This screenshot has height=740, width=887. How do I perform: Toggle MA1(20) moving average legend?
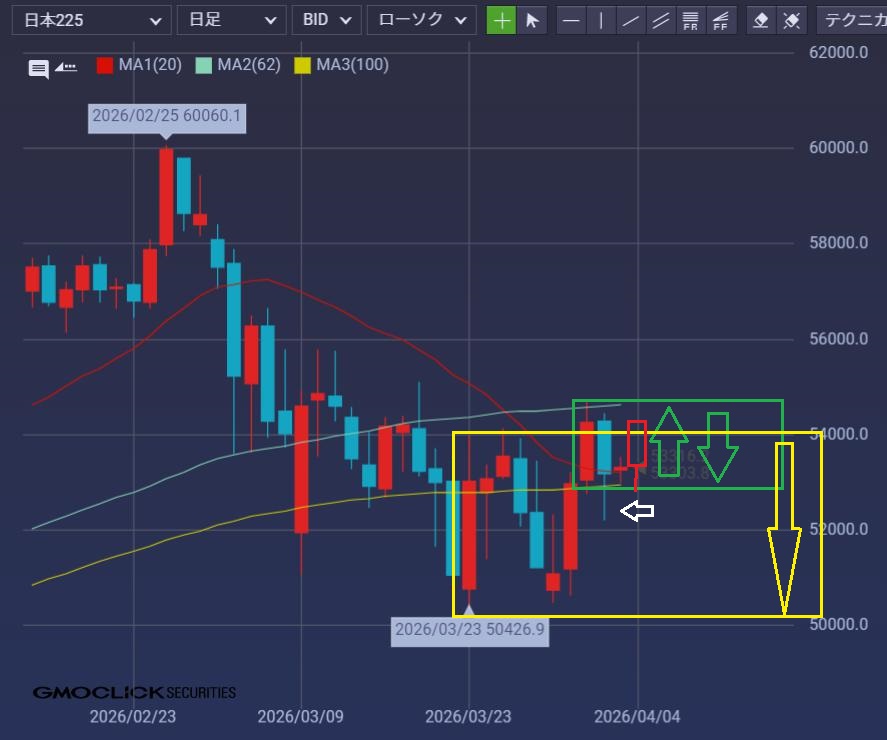pos(139,65)
